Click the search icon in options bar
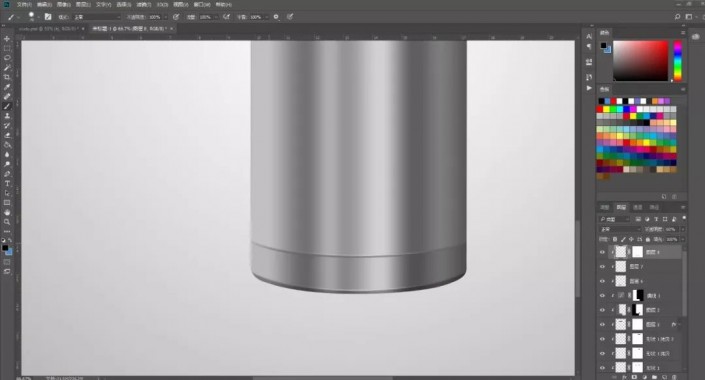This screenshot has width=705, height=380. click(677, 17)
